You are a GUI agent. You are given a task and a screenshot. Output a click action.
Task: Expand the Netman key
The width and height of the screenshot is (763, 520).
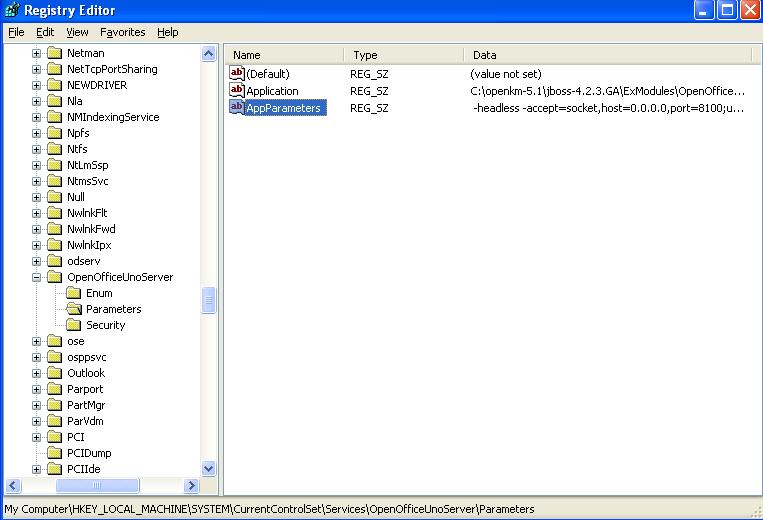point(36,53)
